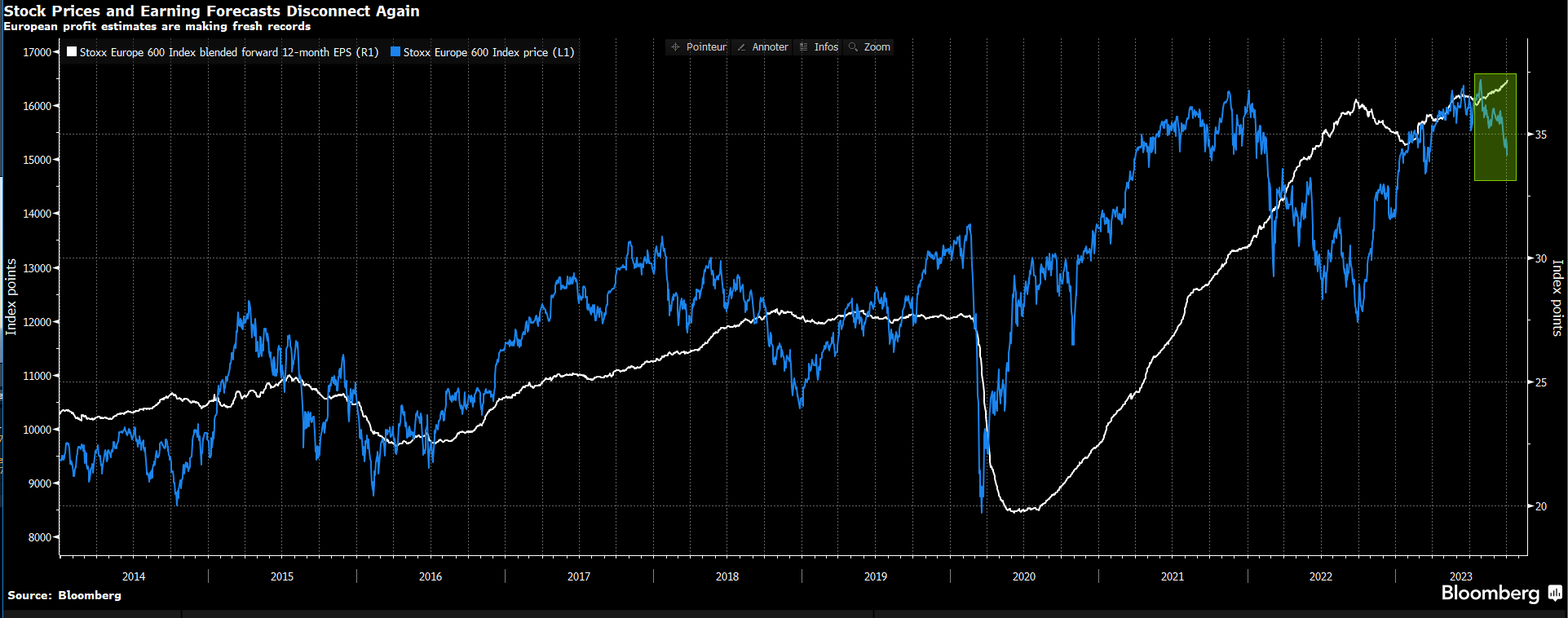
Task: Activate the Annoter pencil tool
Action: (762, 47)
